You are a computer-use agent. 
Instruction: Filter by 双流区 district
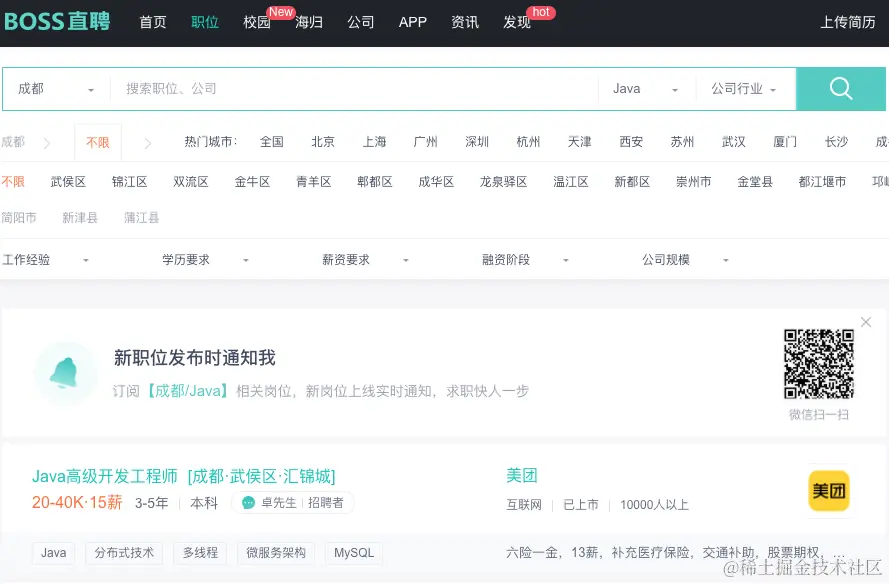click(x=190, y=181)
